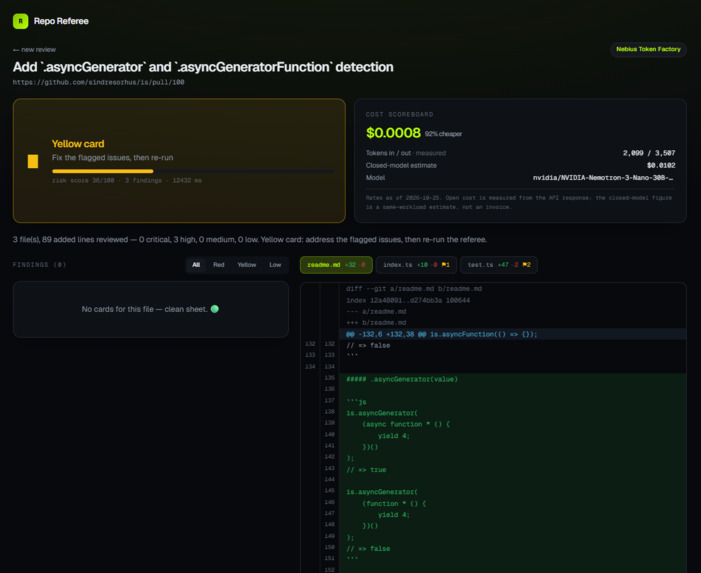Click the green clean sheet dot
Image resolution: width=701 pixels, height=573 pixels.
click(215, 309)
